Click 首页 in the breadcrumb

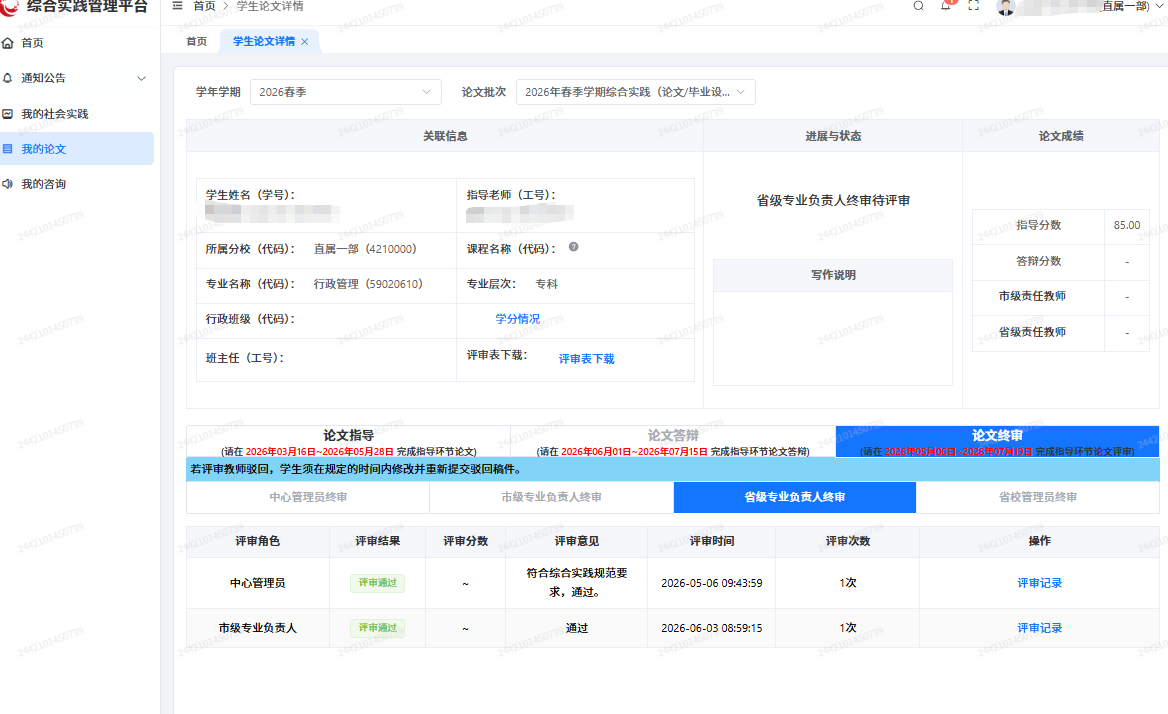pyautogui.click(x=204, y=6)
